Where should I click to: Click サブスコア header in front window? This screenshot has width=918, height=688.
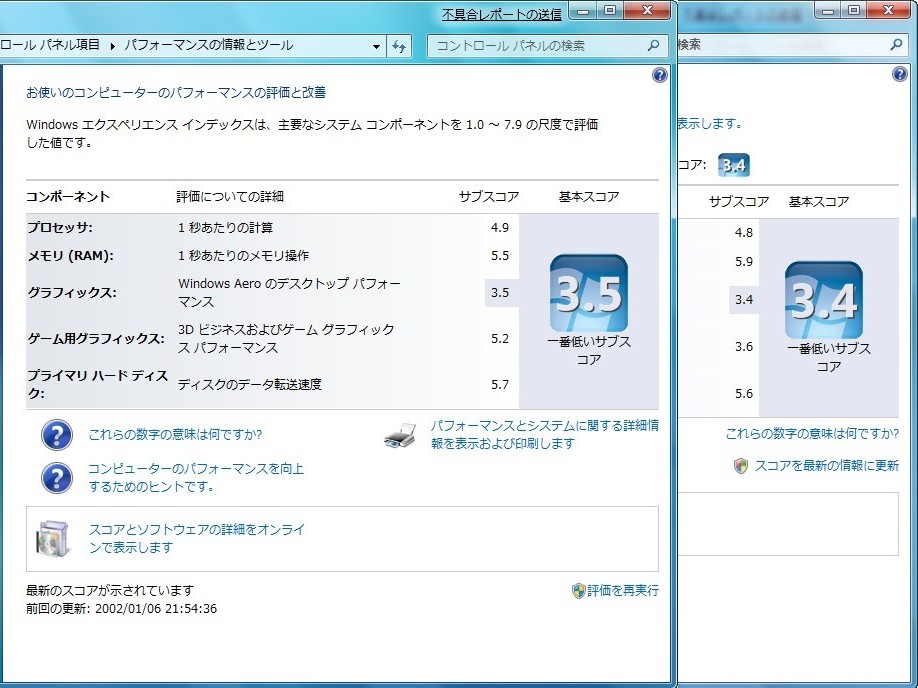(x=489, y=197)
